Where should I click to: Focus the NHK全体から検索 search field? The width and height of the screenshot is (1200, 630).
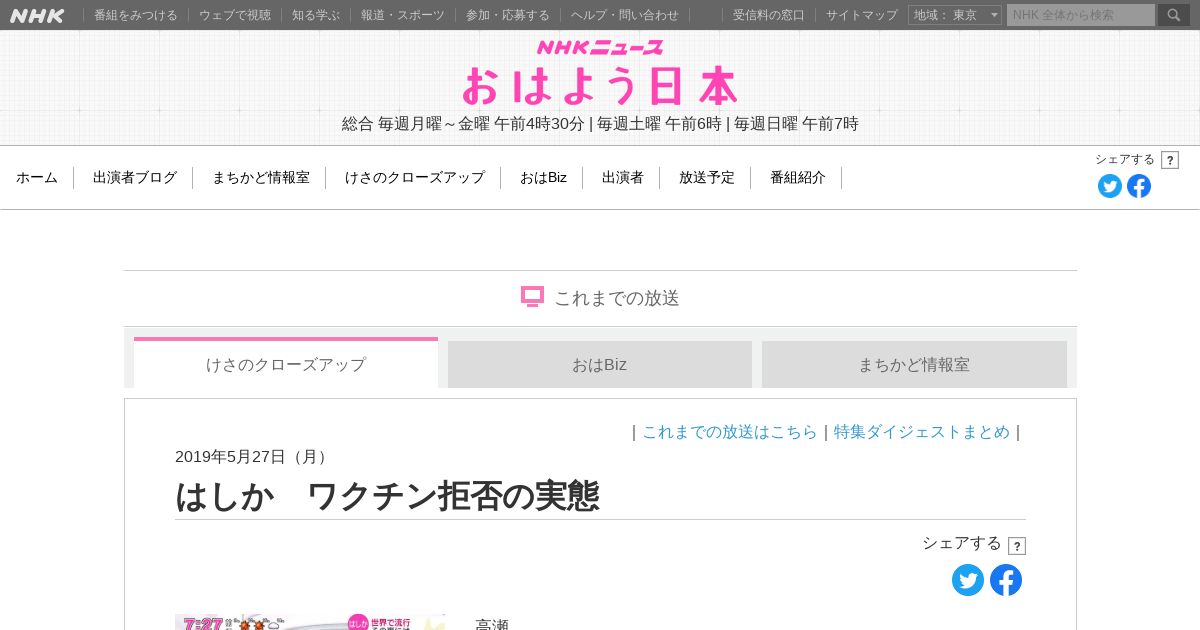coord(1081,15)
